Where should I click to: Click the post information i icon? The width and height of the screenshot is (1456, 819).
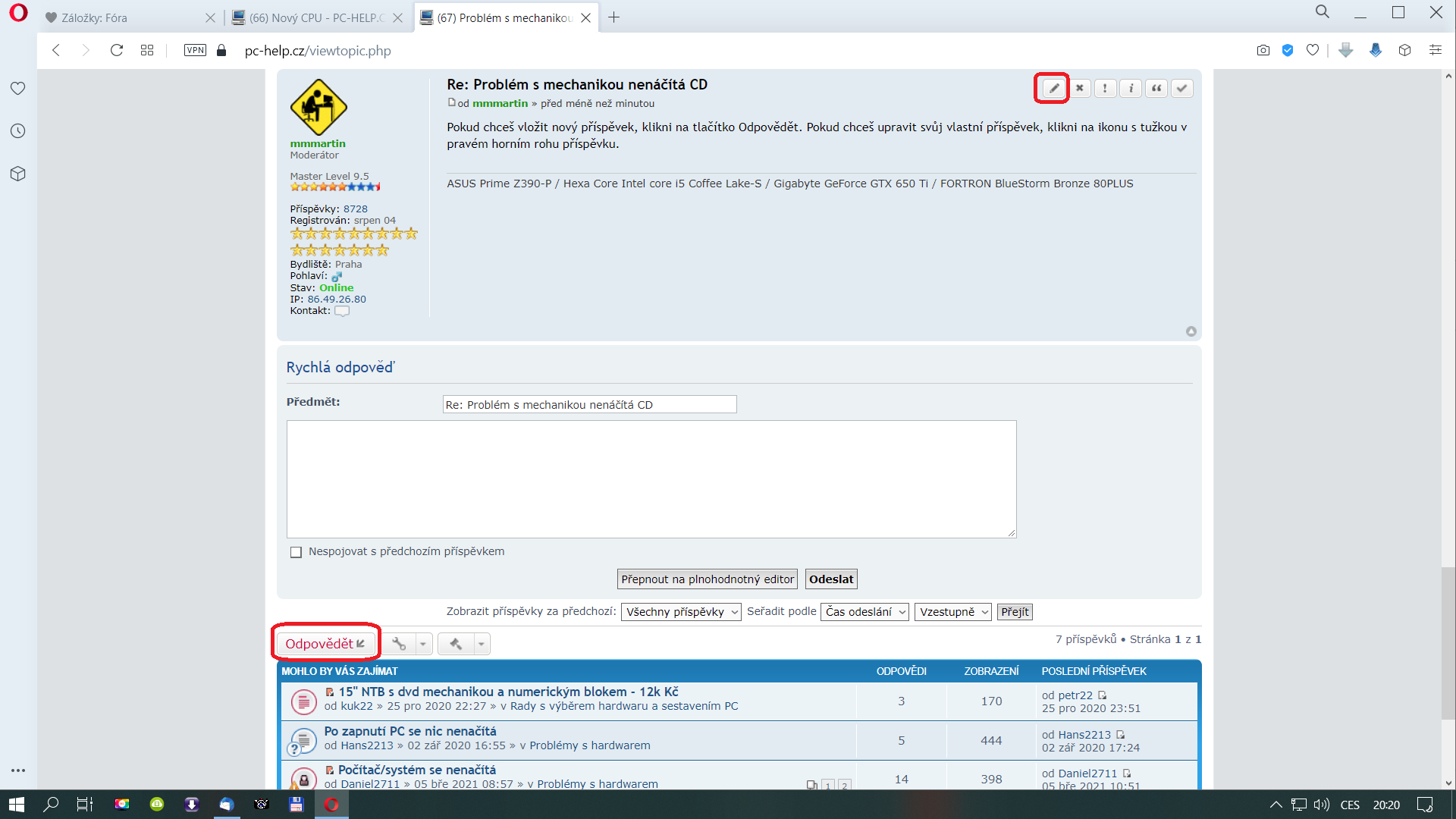click(1131, 88)
